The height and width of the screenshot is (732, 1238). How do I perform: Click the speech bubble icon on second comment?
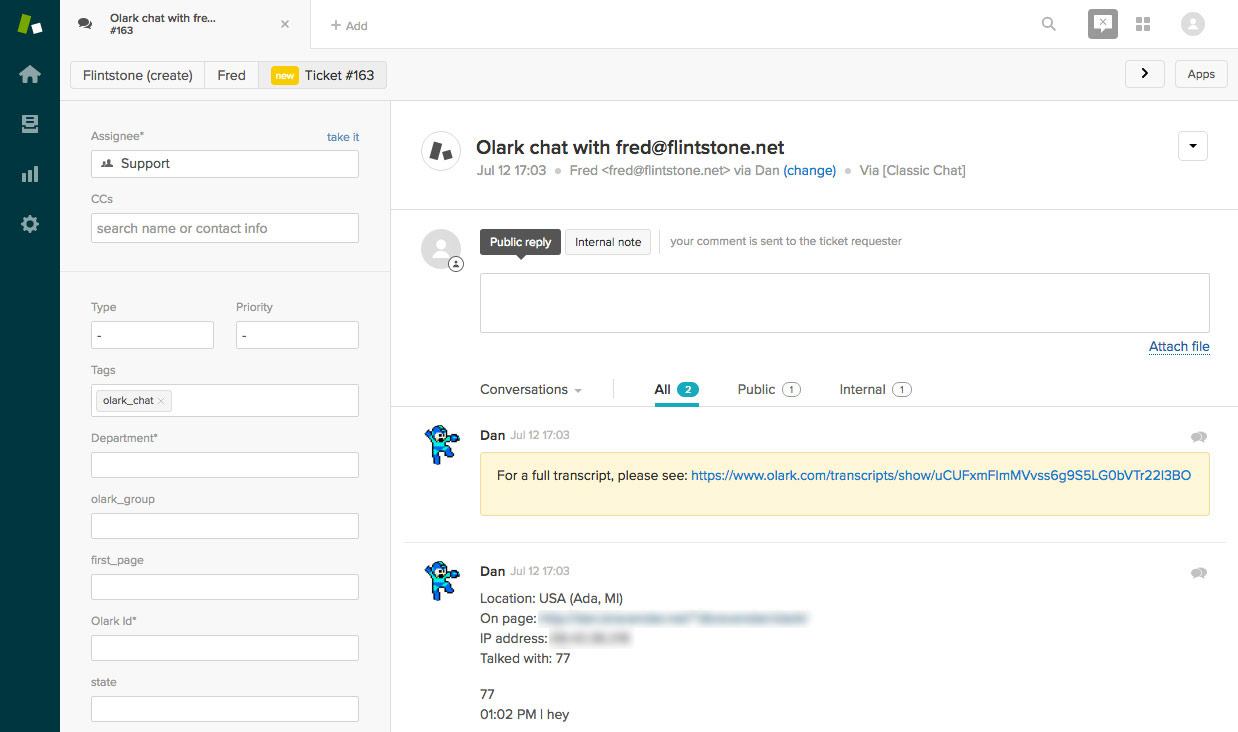tap(1198, 573)
